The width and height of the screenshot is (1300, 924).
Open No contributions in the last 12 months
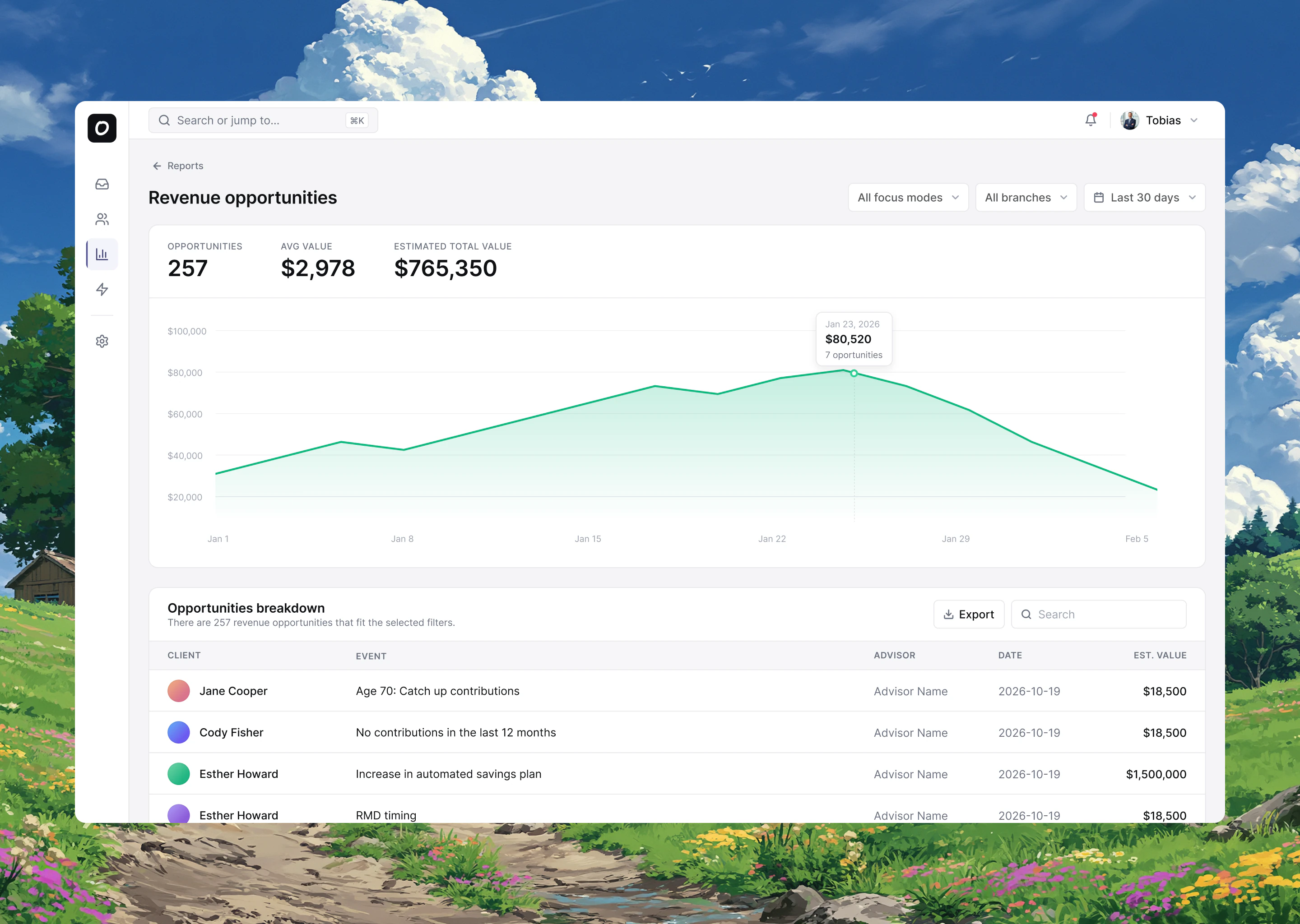pyautogui.click(x=455, y=732)
